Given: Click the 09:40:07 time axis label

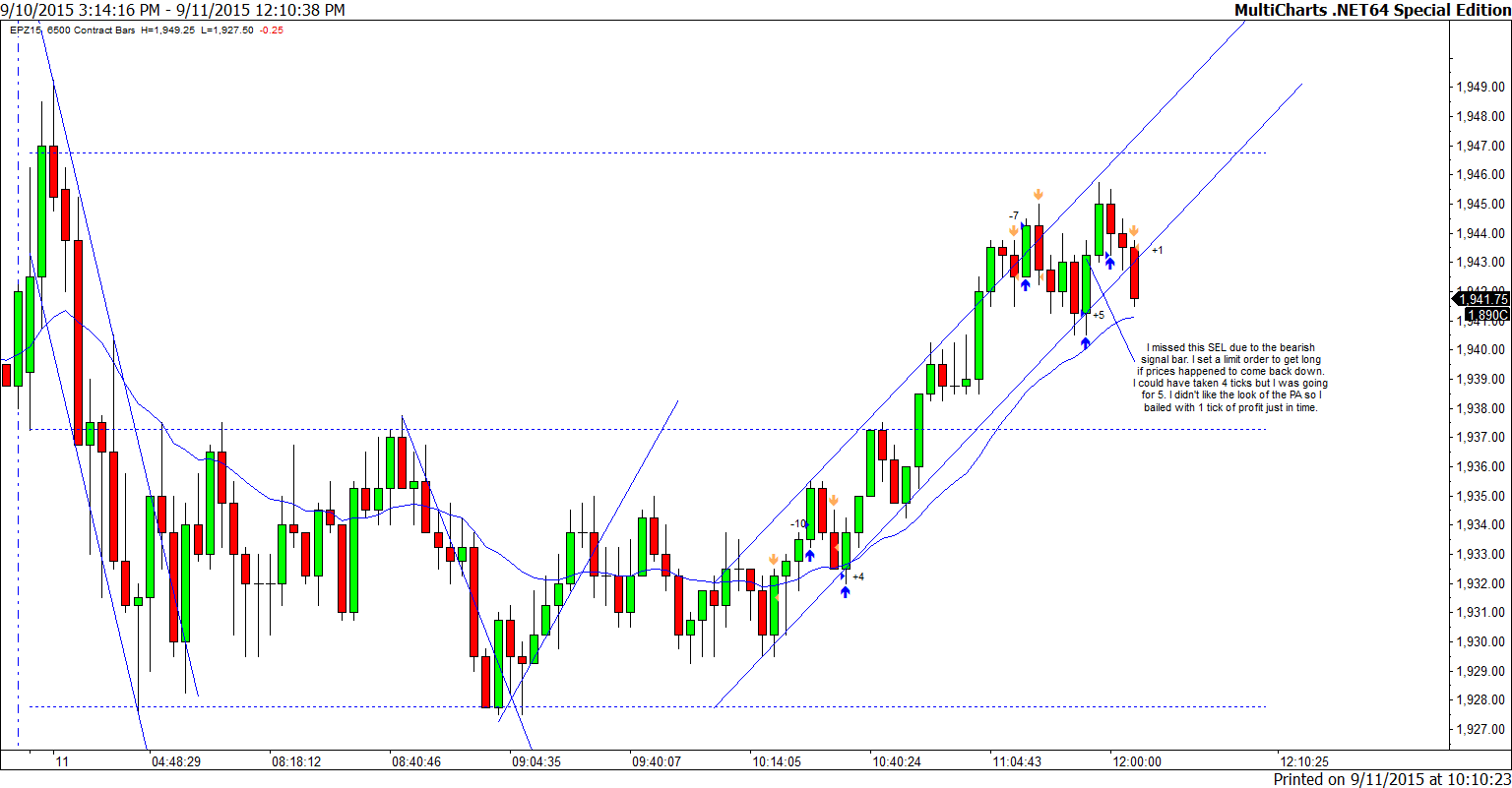Looking at the screenshot, I should point(657,761).
